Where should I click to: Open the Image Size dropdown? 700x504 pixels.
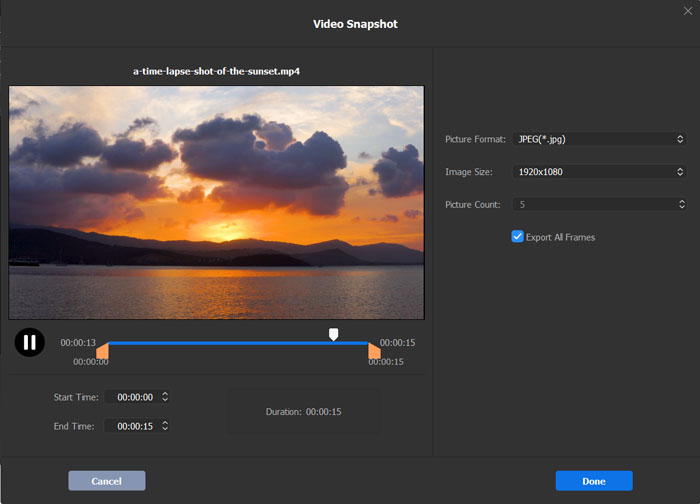coord(599,171)
